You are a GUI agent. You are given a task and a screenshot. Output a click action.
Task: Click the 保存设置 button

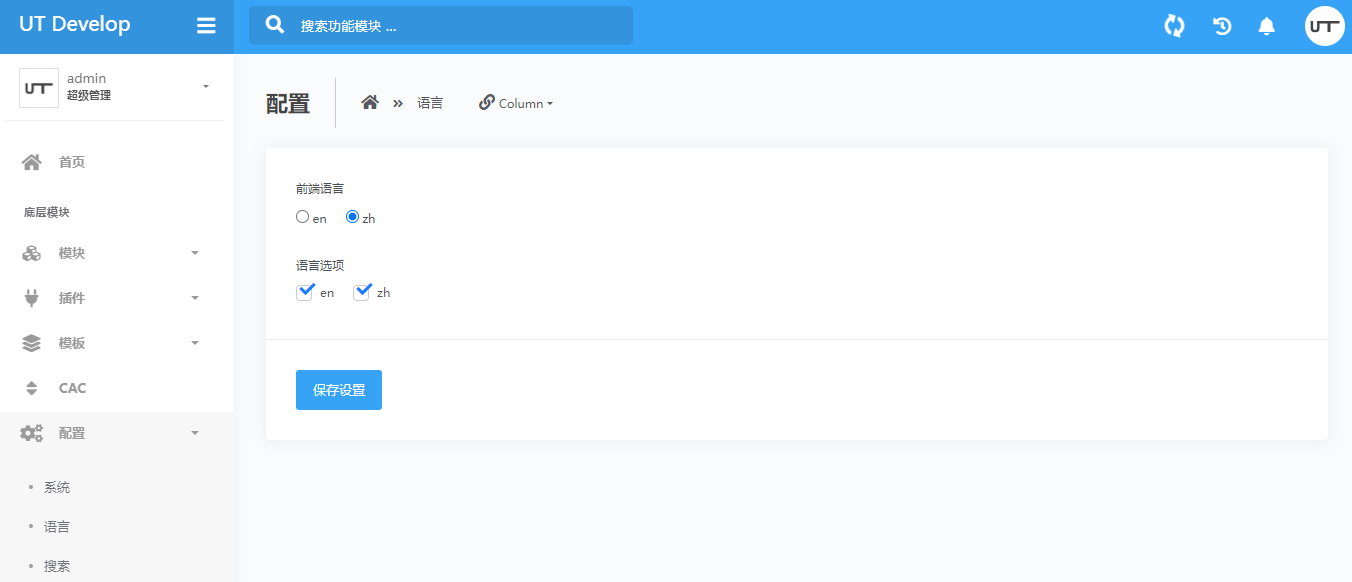tap(339, 390)
